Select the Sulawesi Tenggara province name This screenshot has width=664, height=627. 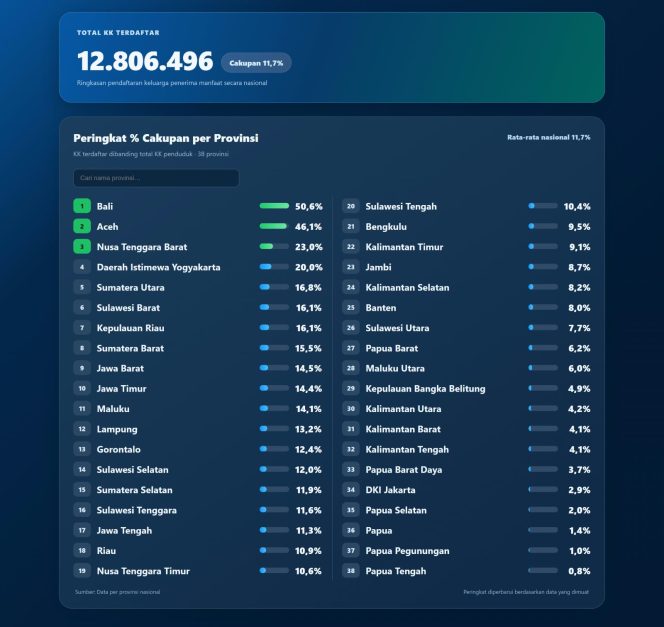[137, 511]
